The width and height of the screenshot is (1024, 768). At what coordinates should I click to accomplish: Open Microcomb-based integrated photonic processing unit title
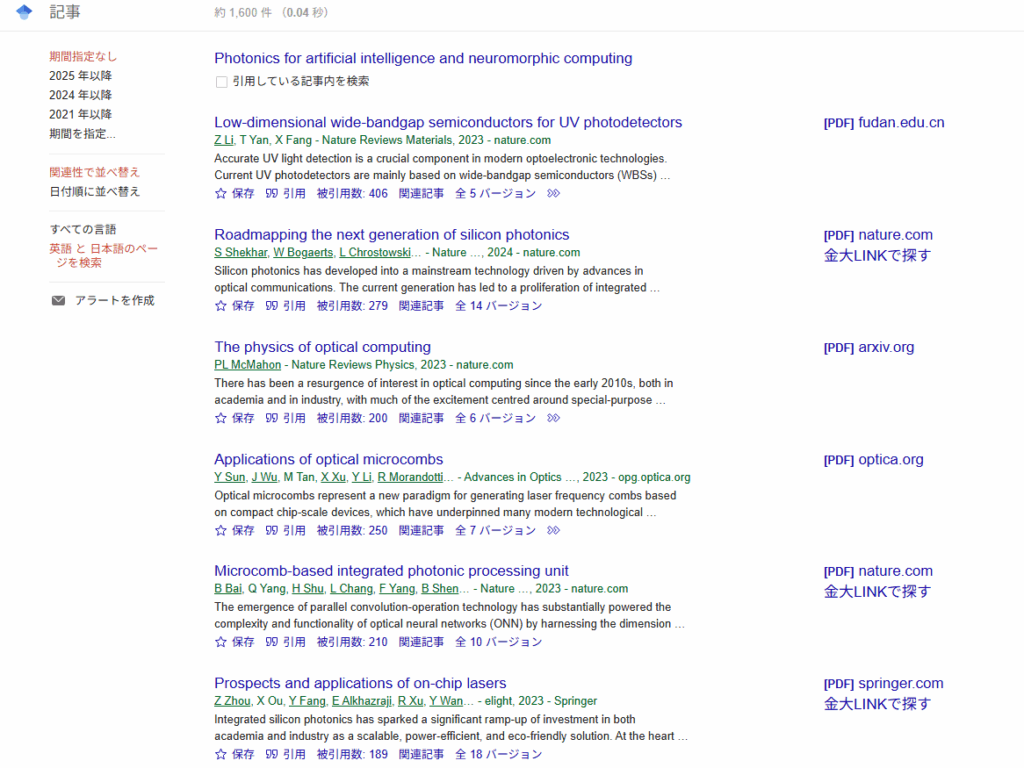391,571
